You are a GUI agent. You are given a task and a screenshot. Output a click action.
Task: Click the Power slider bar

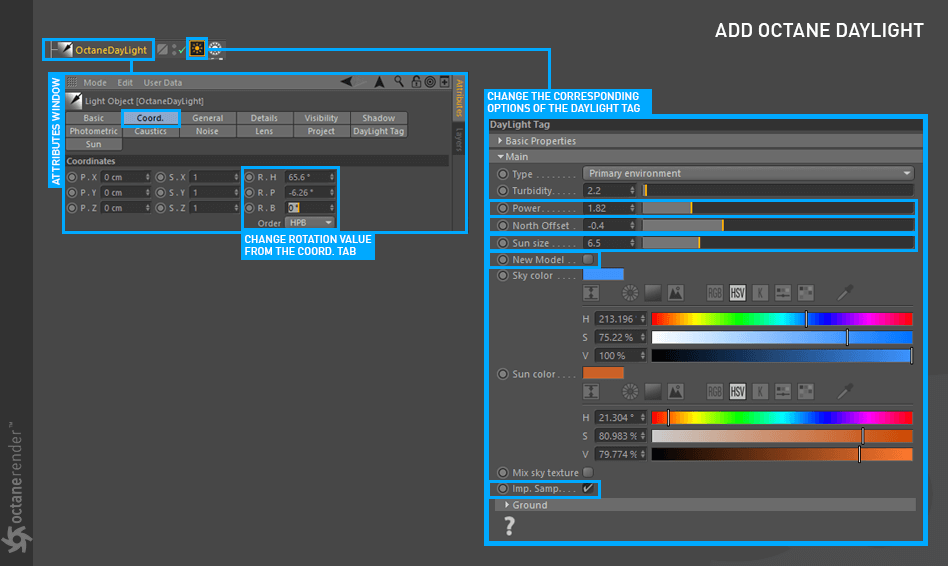[x=778, y=208]
